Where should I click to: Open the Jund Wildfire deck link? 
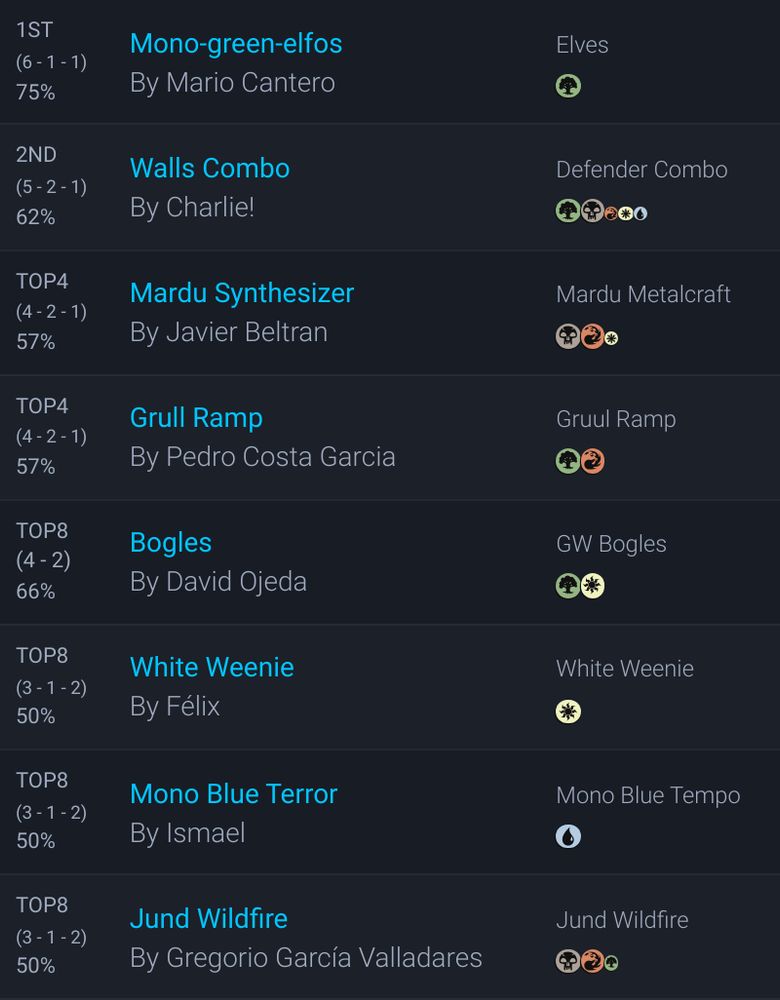[x=209, y=918]
